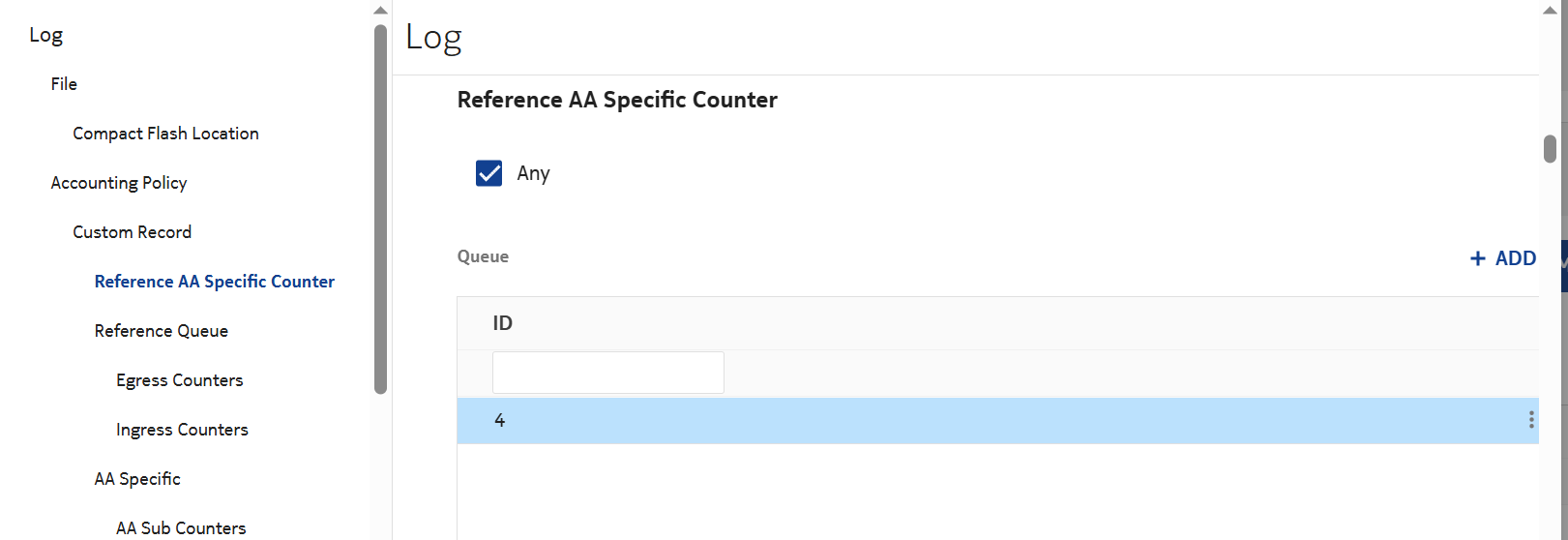1568x540 pixels.
Task: Select AA Sub Counters item
Action: point(181,527)
